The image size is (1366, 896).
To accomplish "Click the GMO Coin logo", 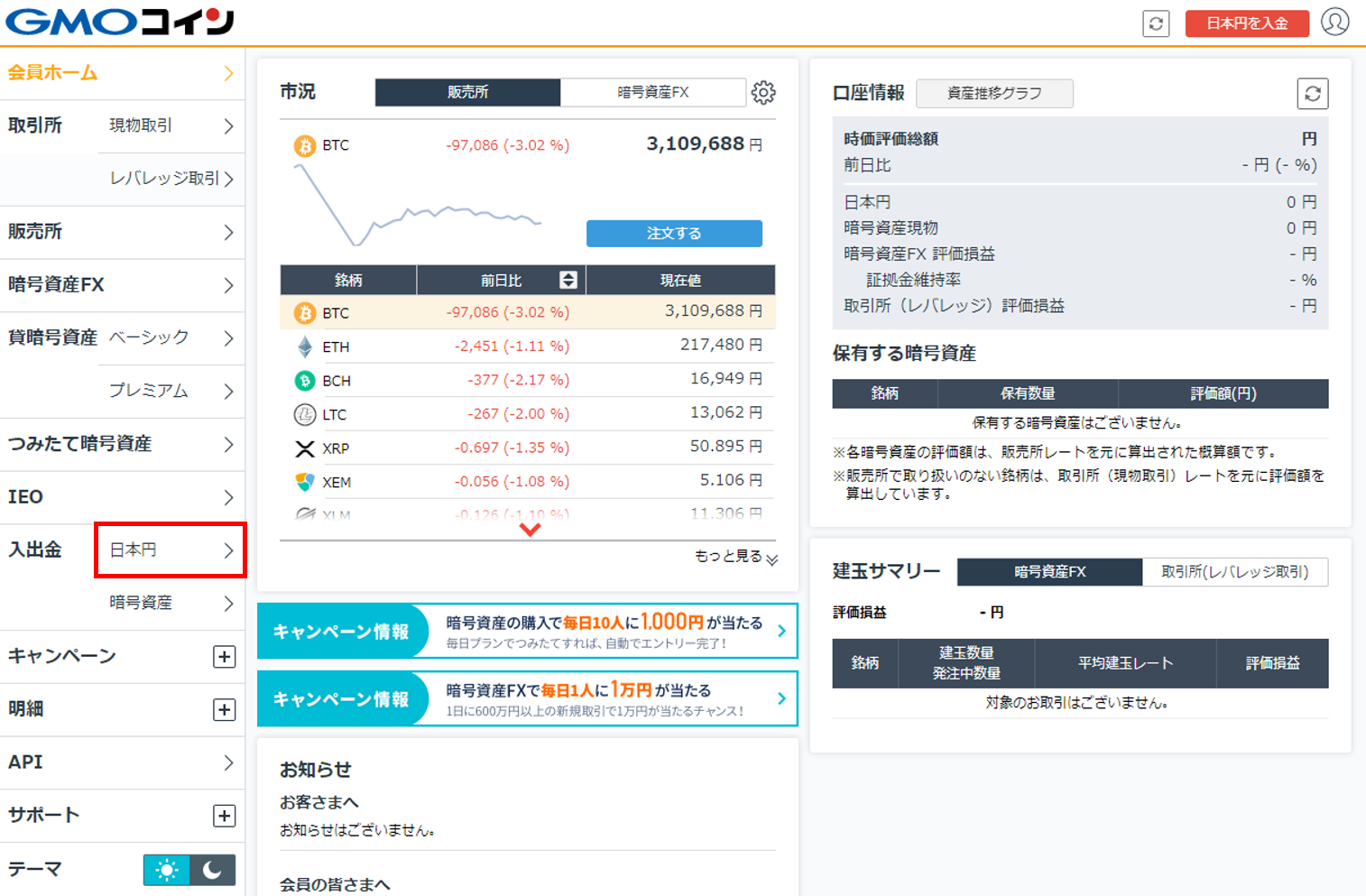I will click(x=117, y=23).
